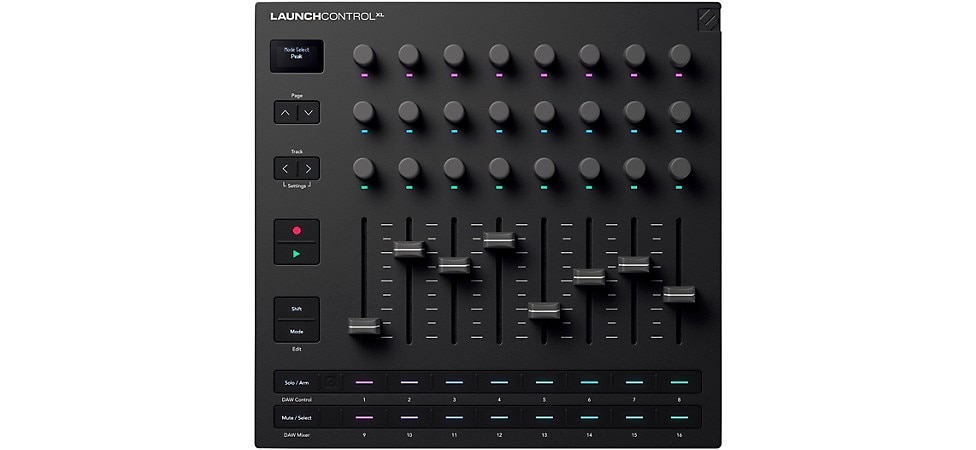
Task: Toggle the Solo/Arm pad numbered 4
Action: coord(499,382)
